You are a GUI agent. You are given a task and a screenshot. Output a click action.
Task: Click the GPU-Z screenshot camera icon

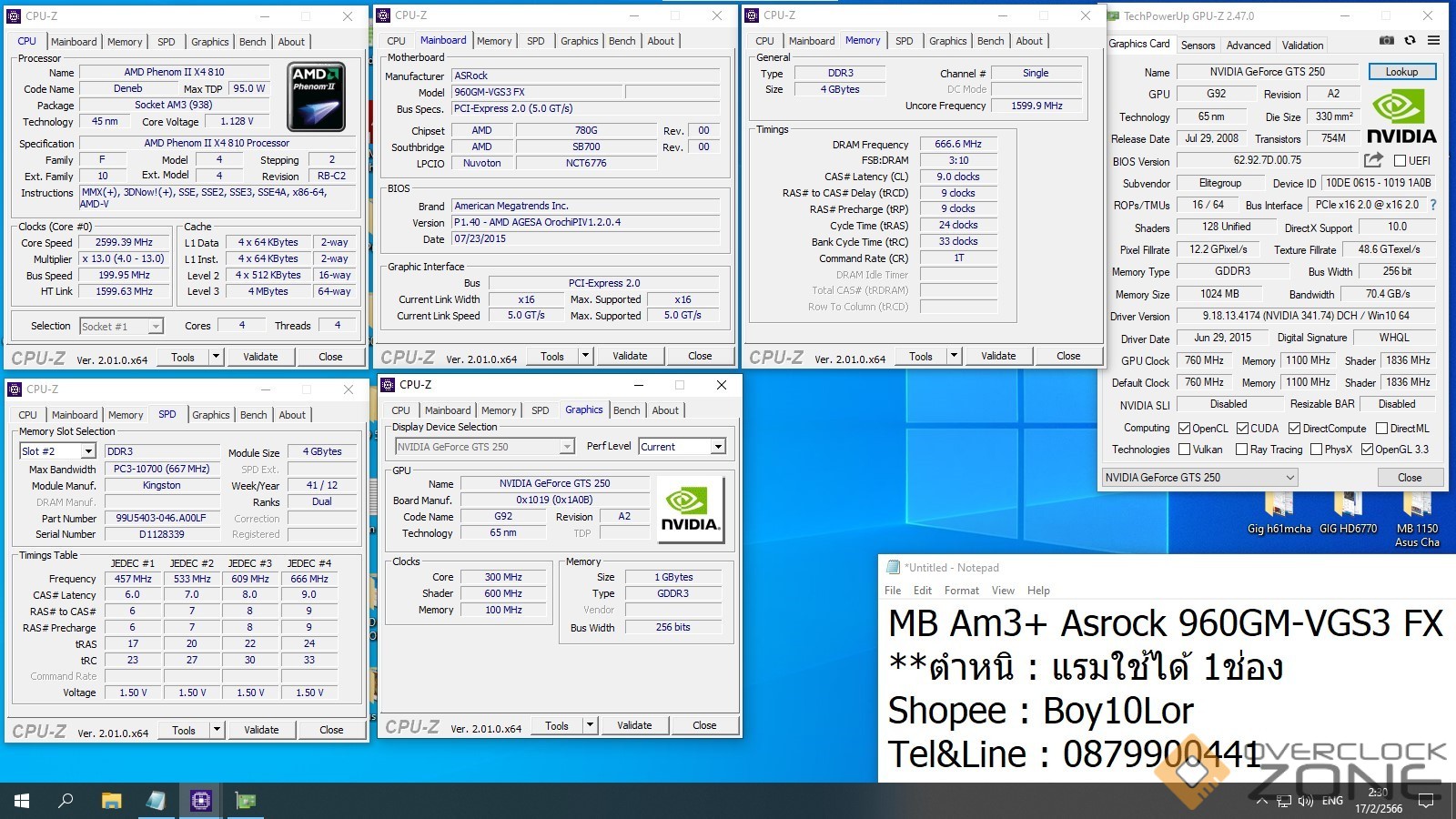1386,41
